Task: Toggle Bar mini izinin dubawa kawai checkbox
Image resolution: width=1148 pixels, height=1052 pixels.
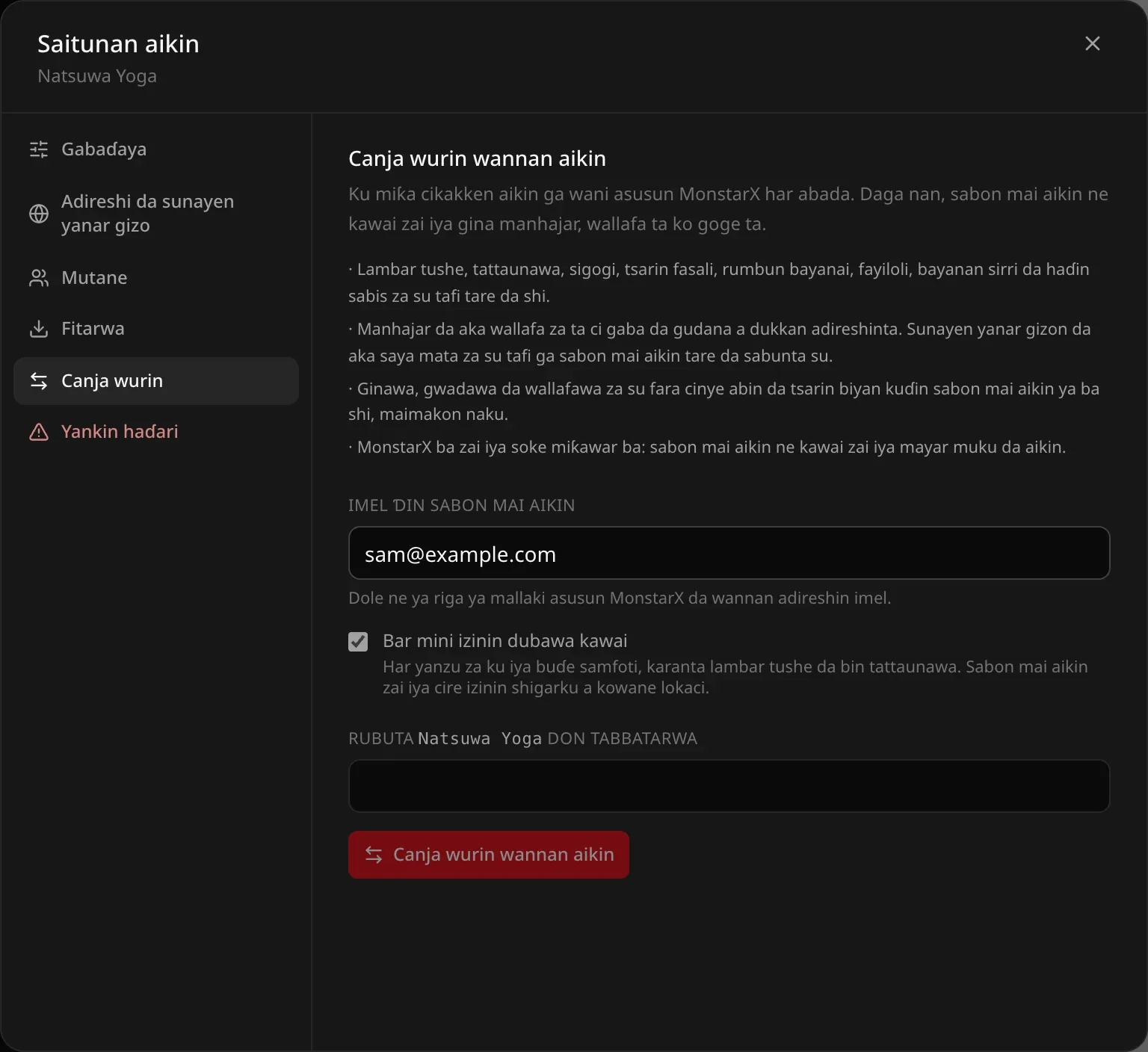Action: 358,642
